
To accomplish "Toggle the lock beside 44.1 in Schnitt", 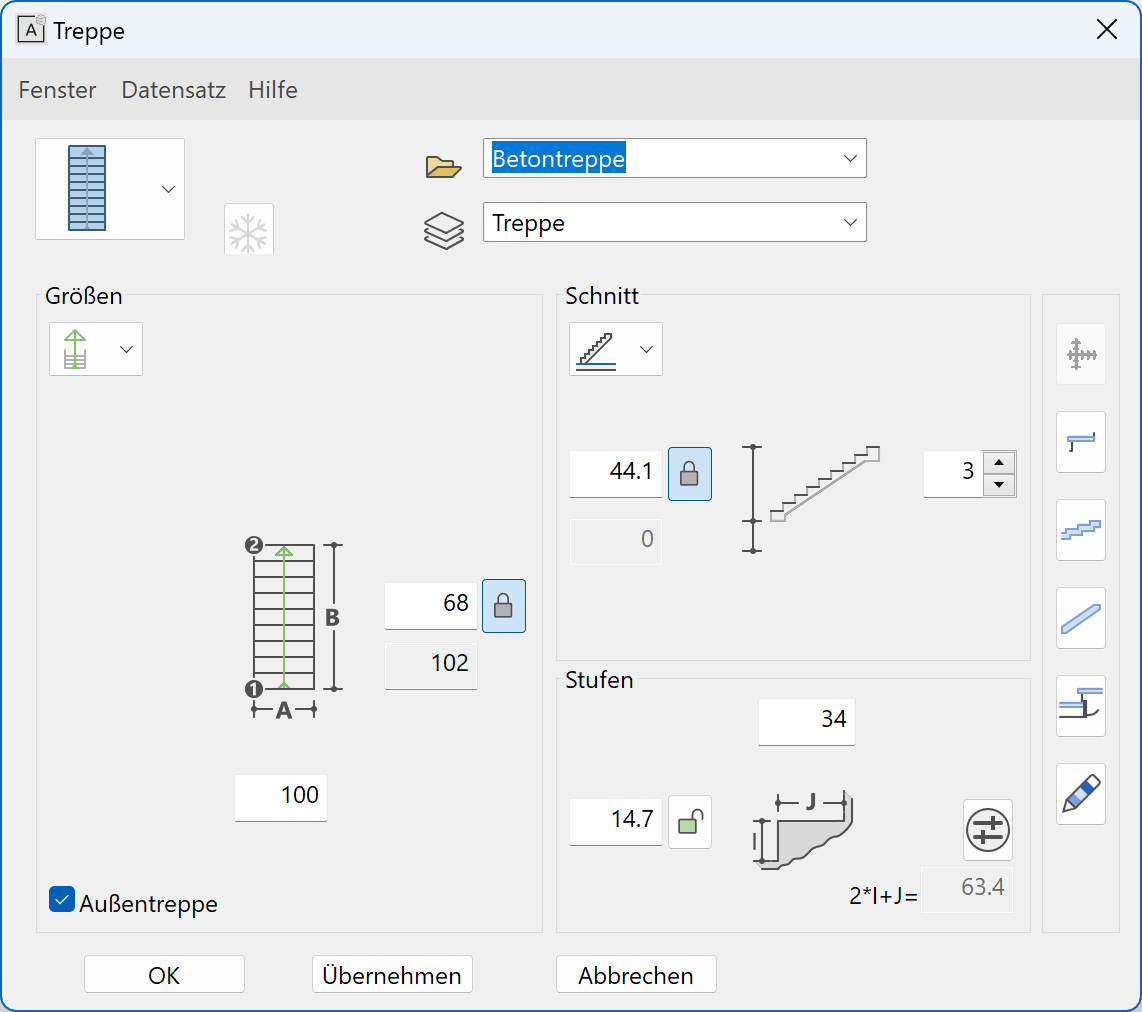I will coord(689,473).
